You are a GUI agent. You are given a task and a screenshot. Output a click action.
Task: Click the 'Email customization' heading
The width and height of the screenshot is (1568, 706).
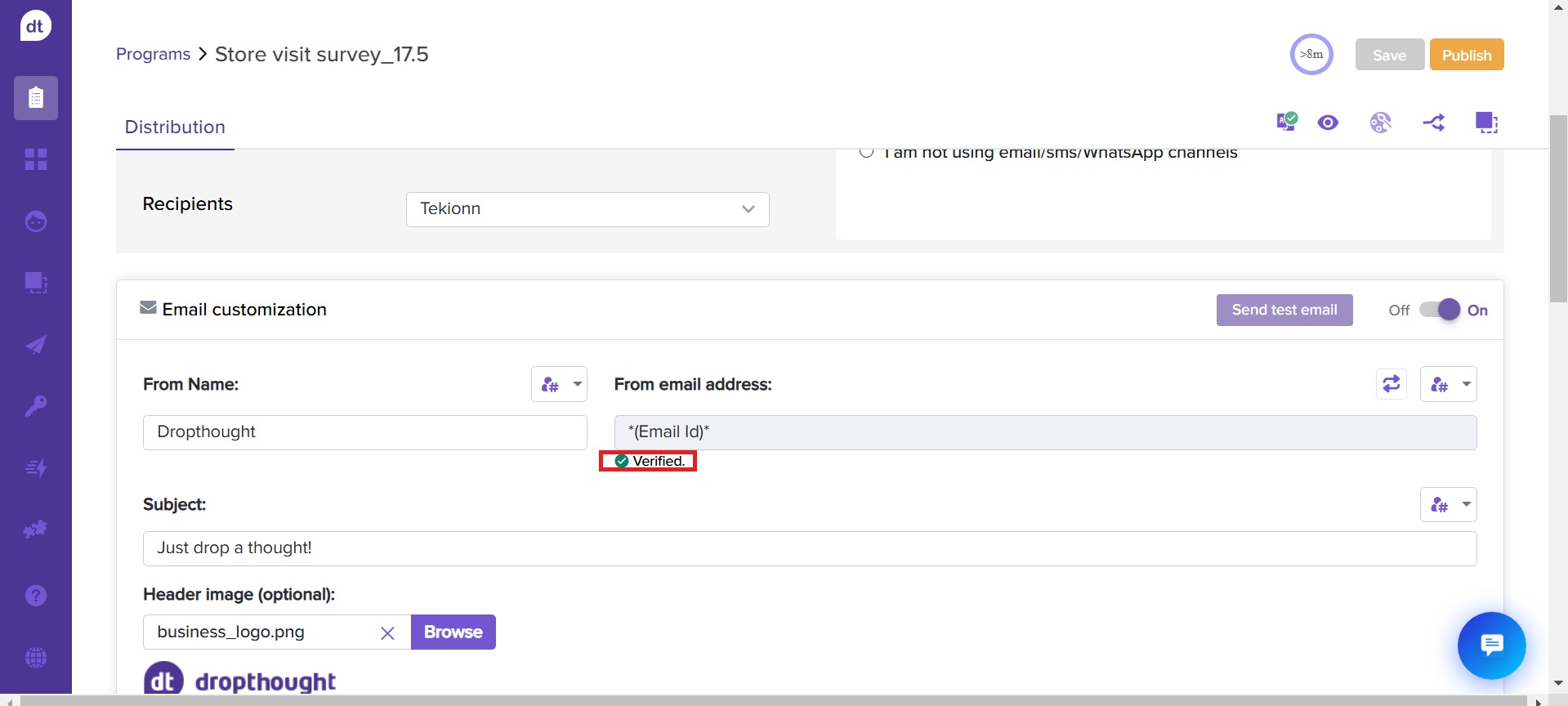click(x=244, y=310)
